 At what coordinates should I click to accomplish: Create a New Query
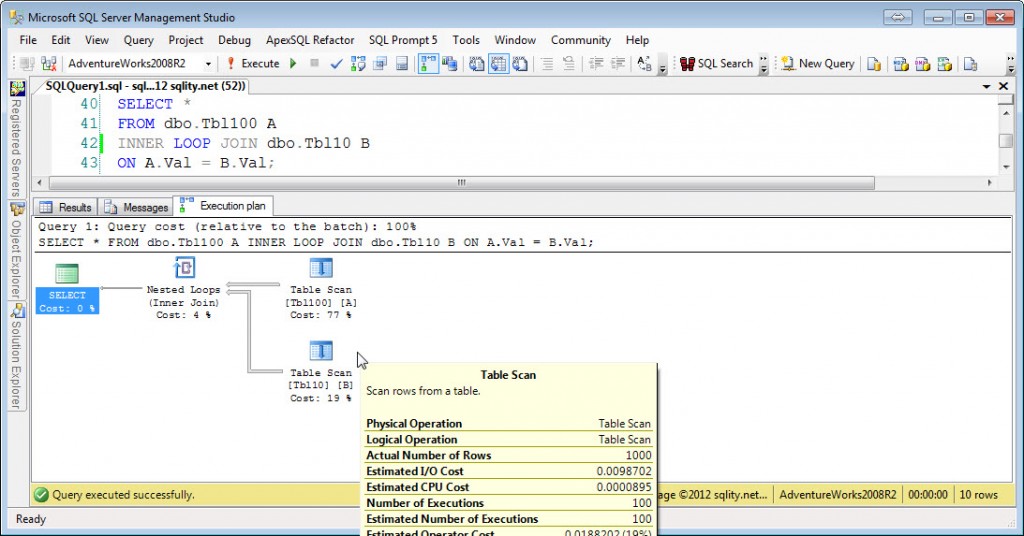pyautogui.click(x=818, y=63)
